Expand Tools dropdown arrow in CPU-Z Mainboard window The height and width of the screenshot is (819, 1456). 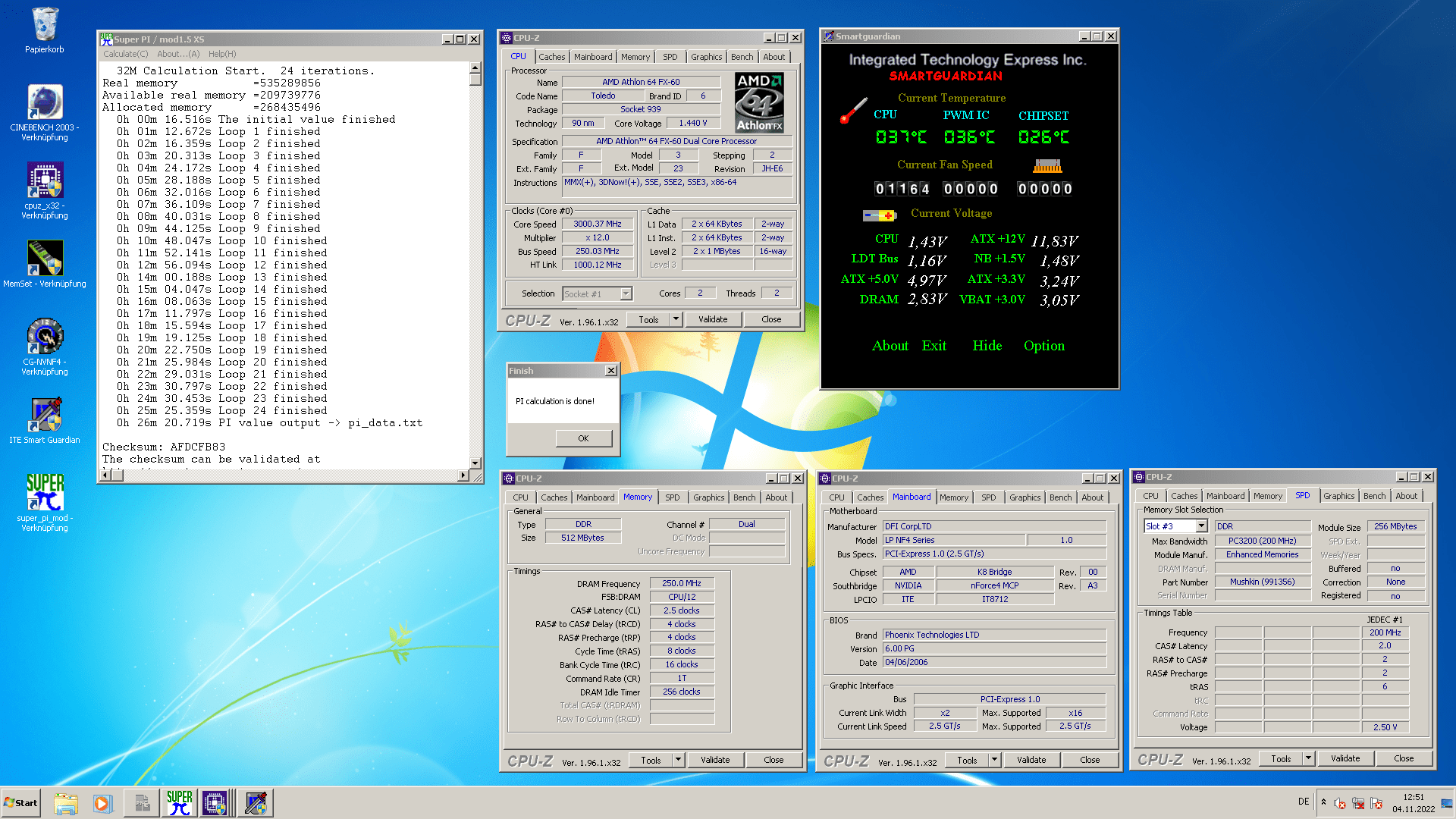[994, 760]
